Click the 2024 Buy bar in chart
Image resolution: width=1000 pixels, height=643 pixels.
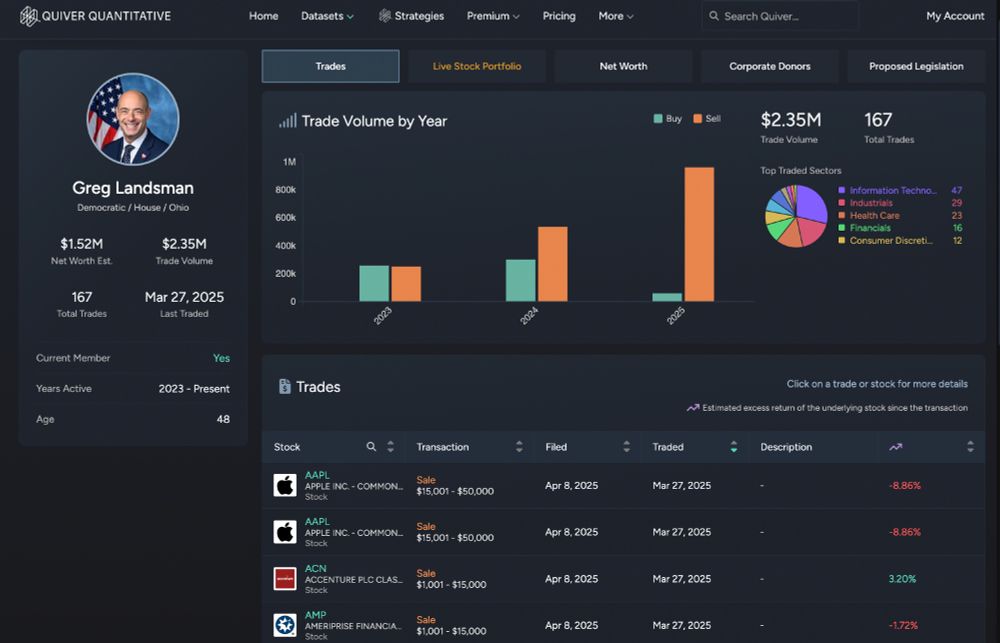(520, 280)
